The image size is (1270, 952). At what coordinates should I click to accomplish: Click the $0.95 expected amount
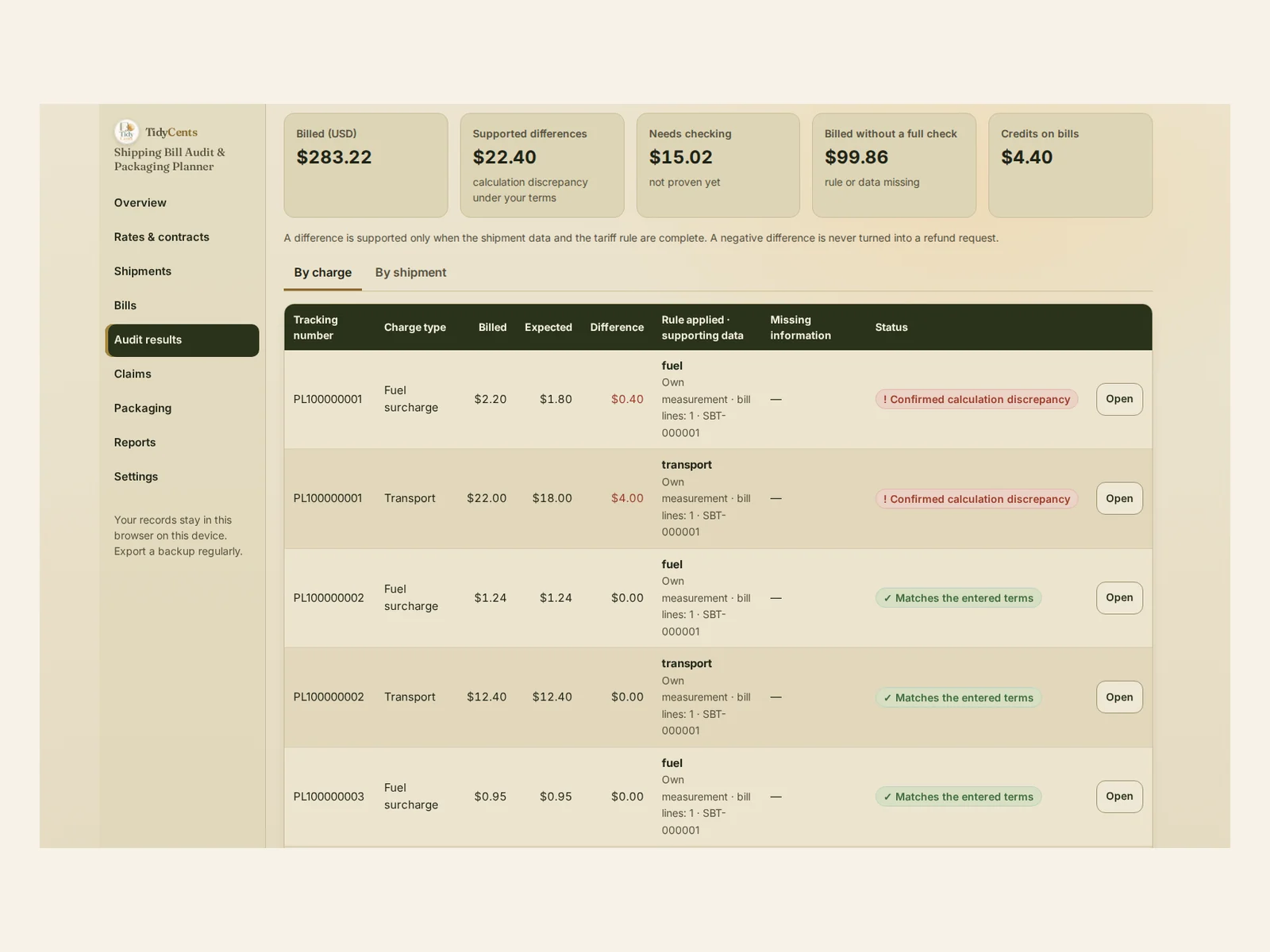556,797
